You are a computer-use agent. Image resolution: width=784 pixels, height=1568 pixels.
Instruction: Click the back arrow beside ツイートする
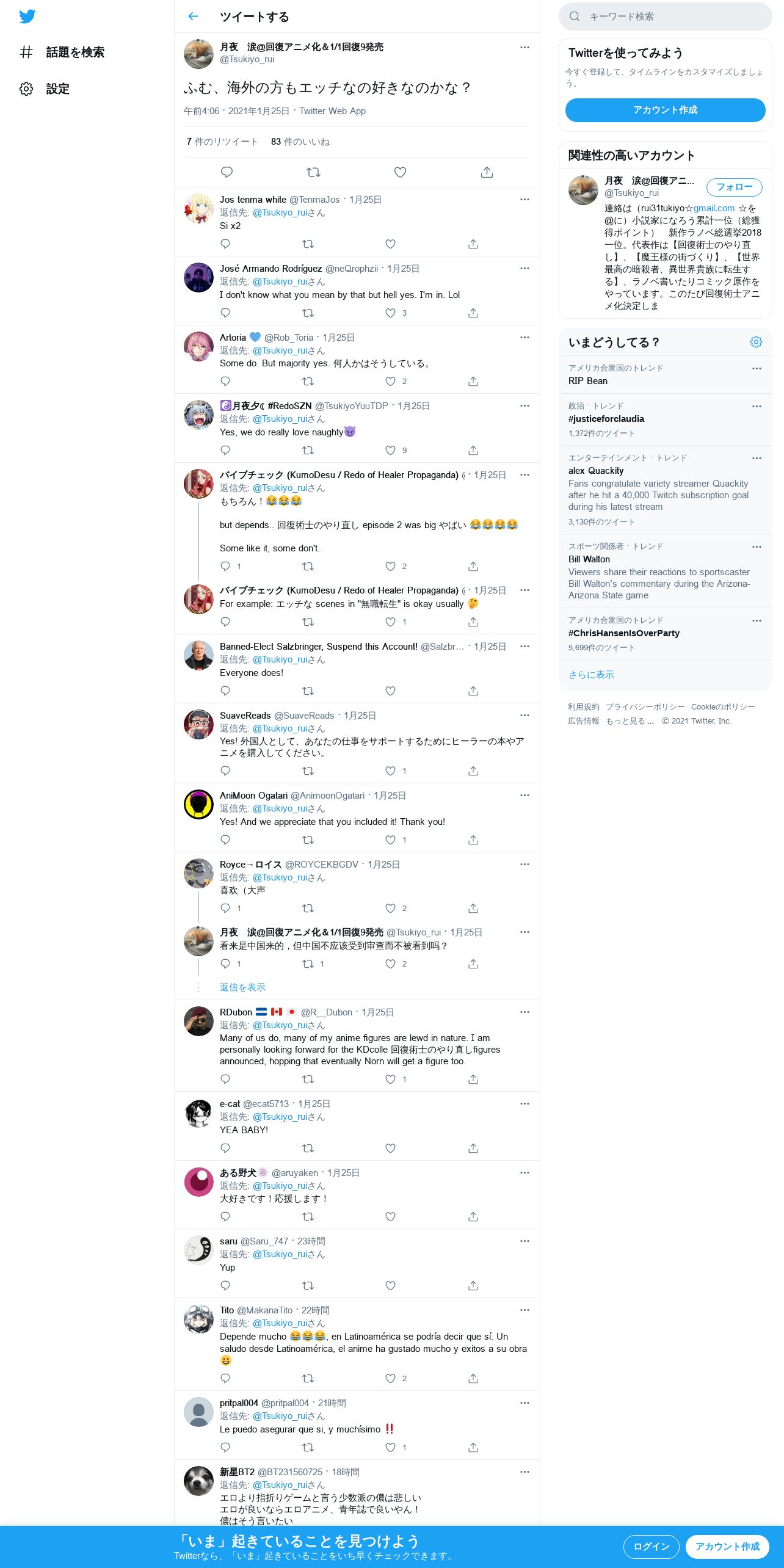pyautogui.click(x=193, y=16)
